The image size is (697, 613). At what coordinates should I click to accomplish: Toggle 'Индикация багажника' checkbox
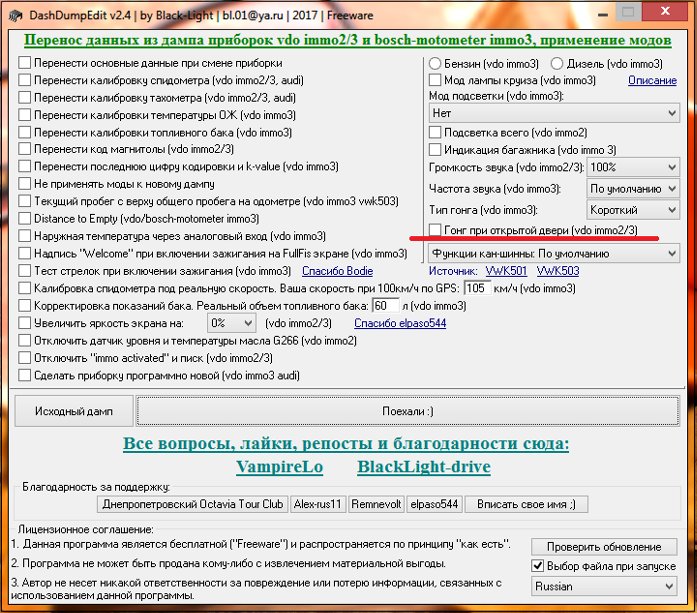(435, 150)
